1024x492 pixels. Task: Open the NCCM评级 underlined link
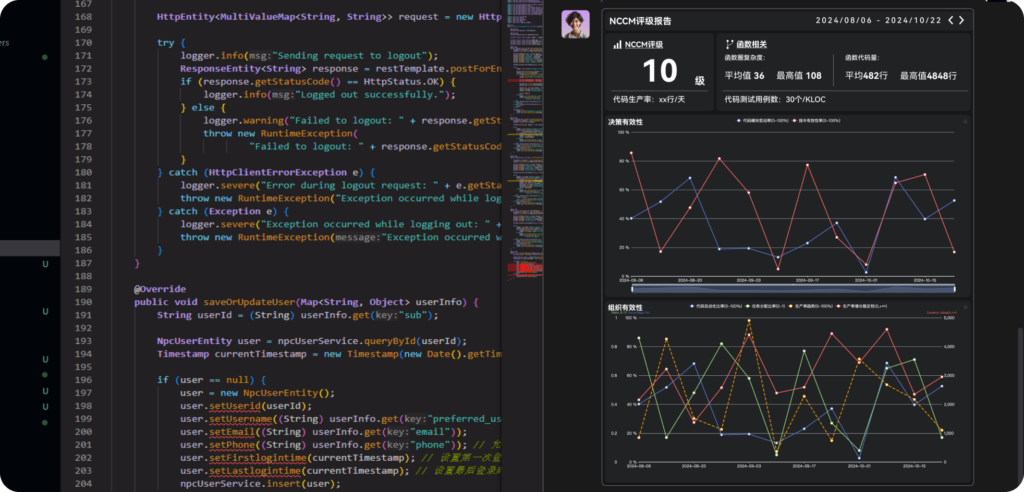pos(643,45)
